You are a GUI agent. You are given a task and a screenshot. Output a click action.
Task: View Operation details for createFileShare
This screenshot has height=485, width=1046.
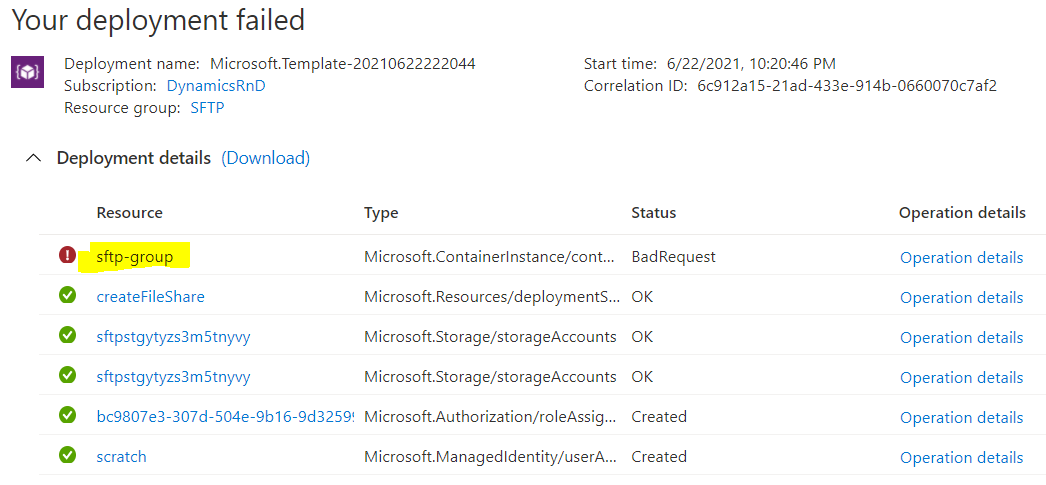tap(961, 298)
